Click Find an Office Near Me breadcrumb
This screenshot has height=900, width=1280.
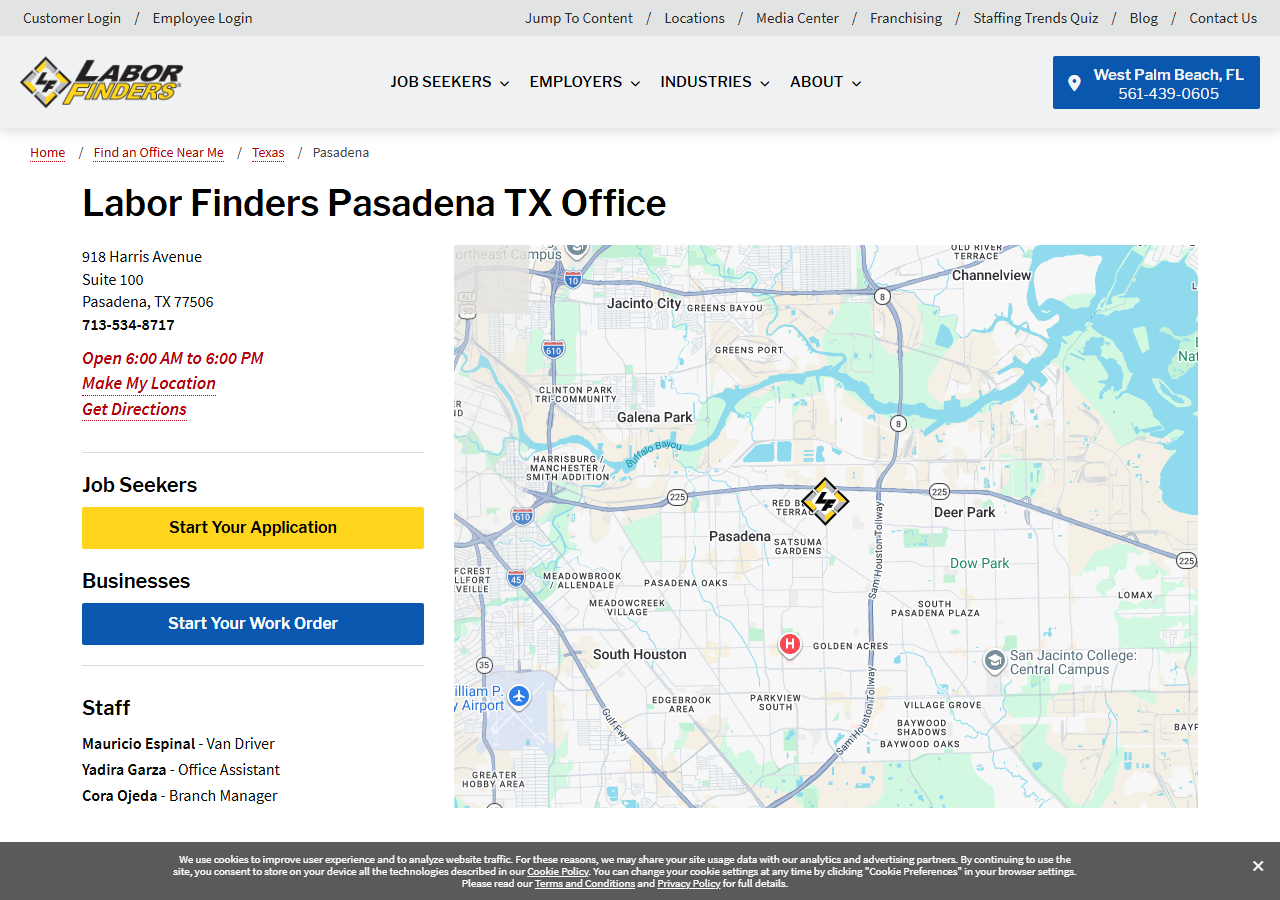click(159, 153)
